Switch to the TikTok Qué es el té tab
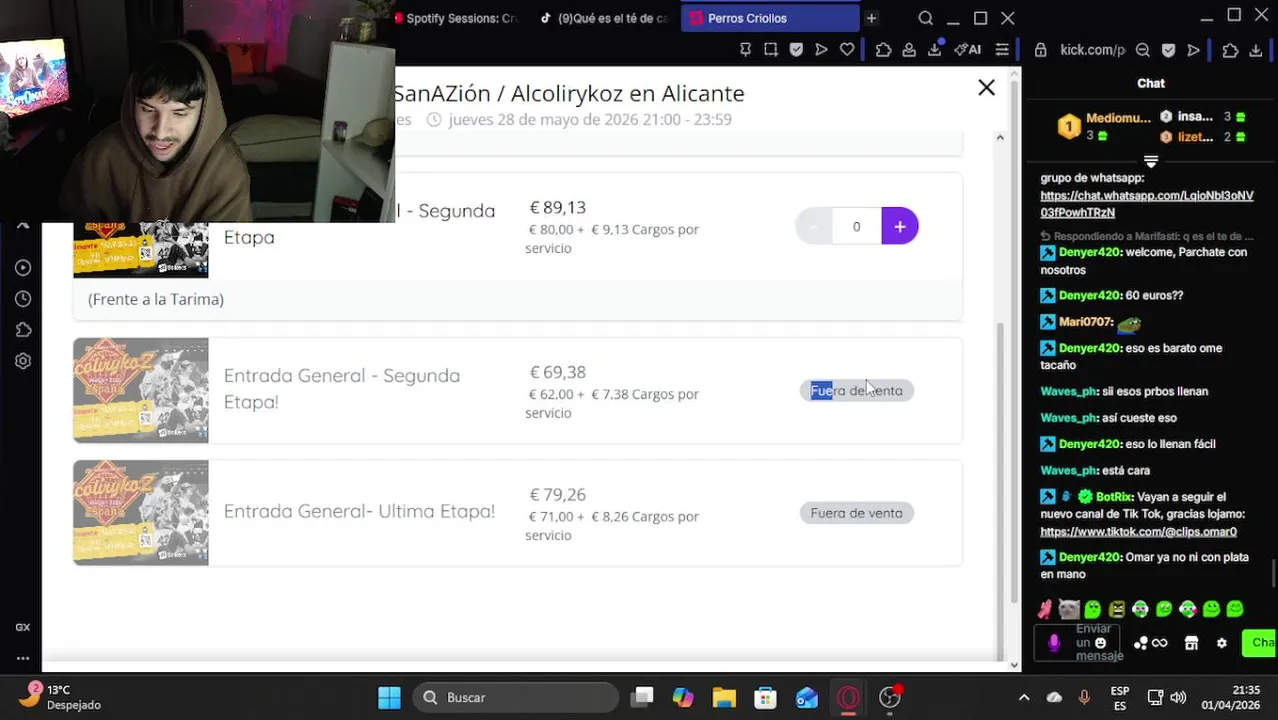Image resolution: width=1278 pixels, height=720 pixels. [x=604, y=18]
